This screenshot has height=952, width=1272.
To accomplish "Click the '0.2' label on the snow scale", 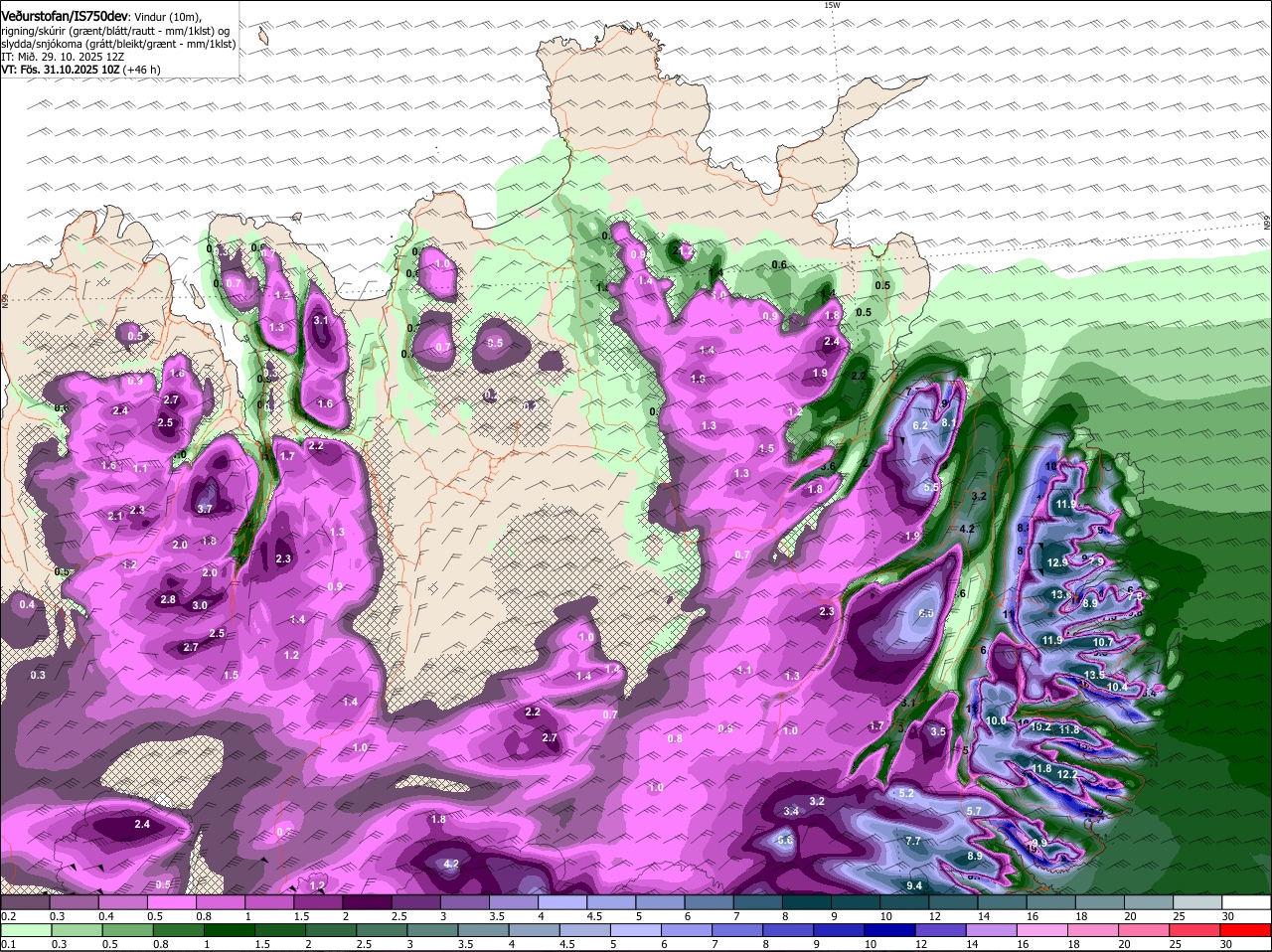I will [8, 916].
